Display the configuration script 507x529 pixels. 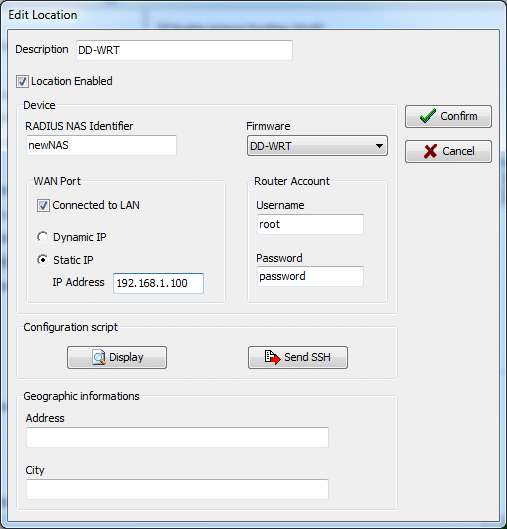click(117, 357)
